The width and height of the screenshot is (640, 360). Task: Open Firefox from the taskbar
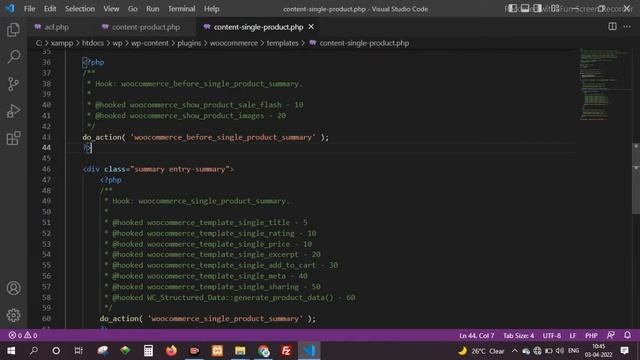point(171,351)
